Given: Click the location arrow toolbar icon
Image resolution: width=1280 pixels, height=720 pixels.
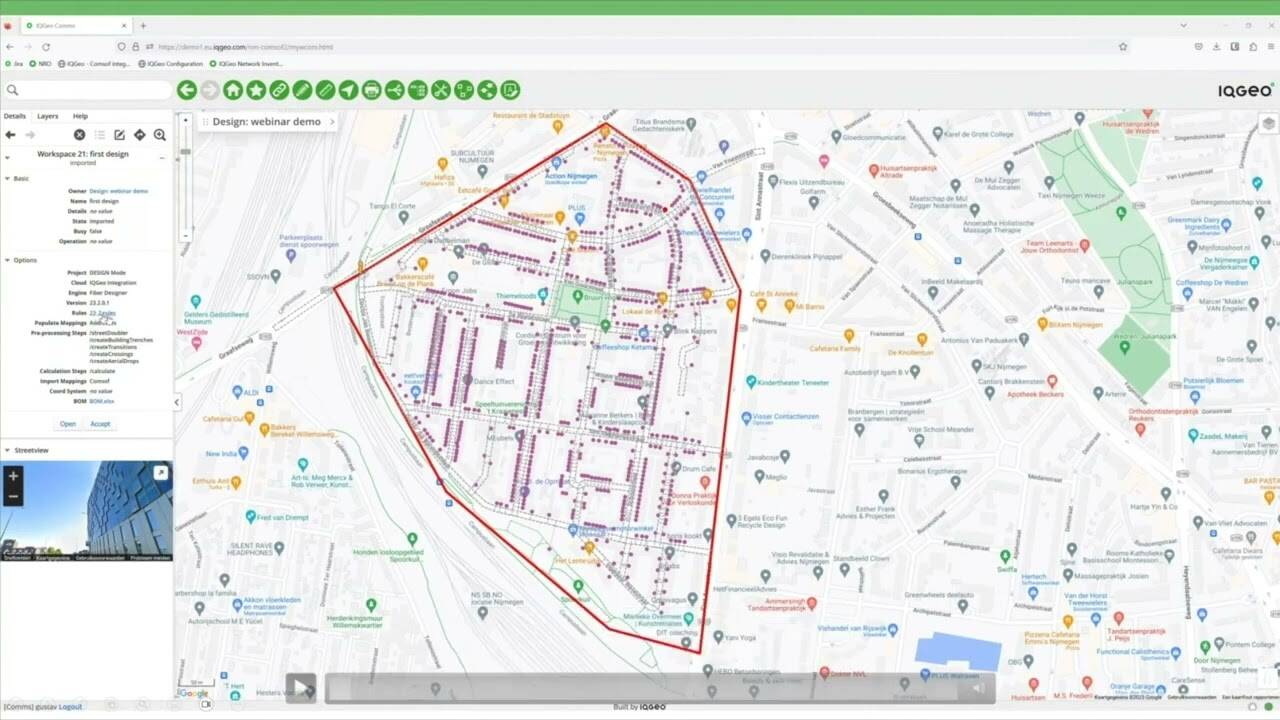Looking at the screenshot, I should coord(348,90).
